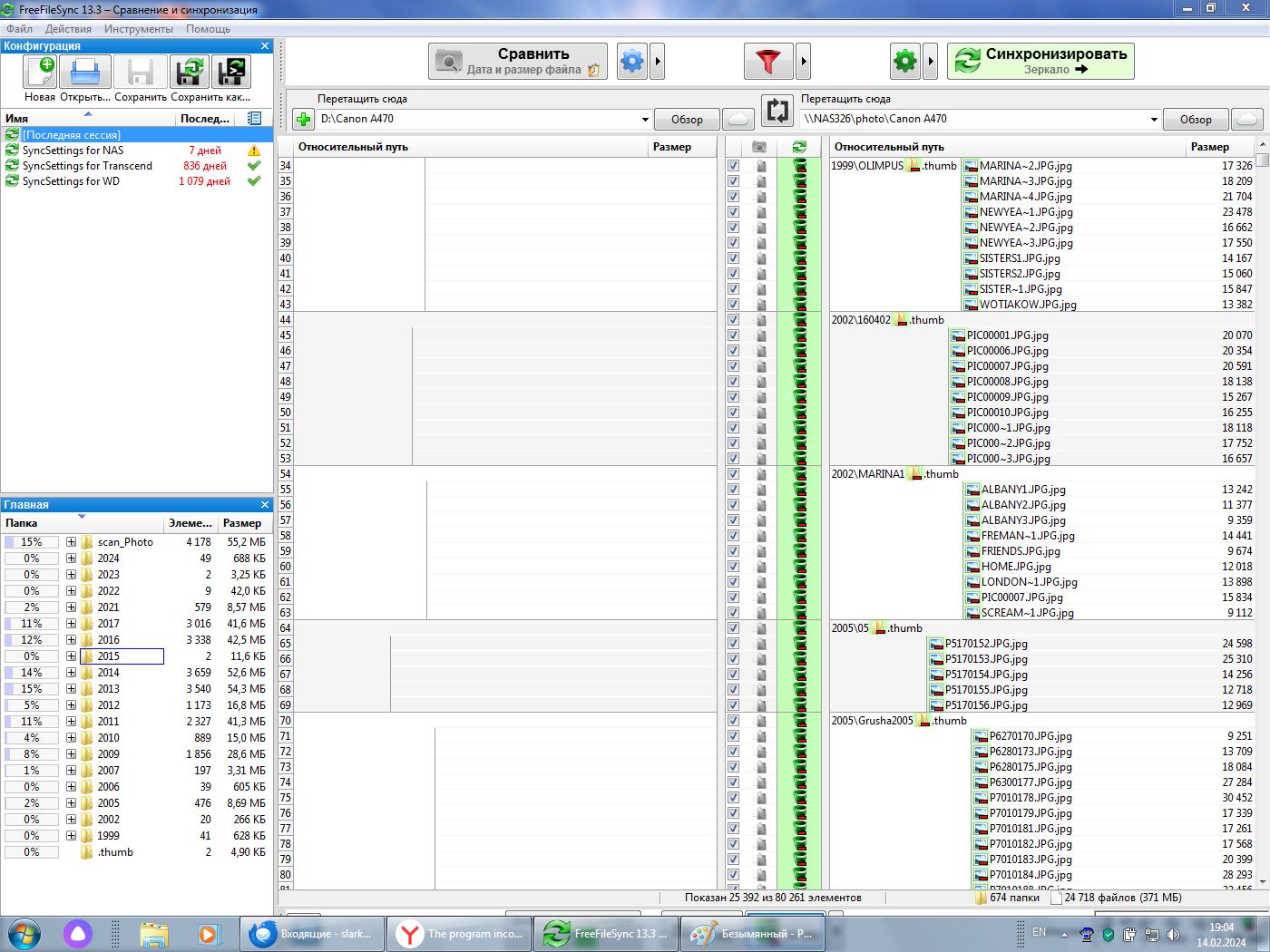Image resolution: width=1270 pixels, height=952 pixels.
Task: Uncheck the checkbox in row 54
Action: point(733,474)
